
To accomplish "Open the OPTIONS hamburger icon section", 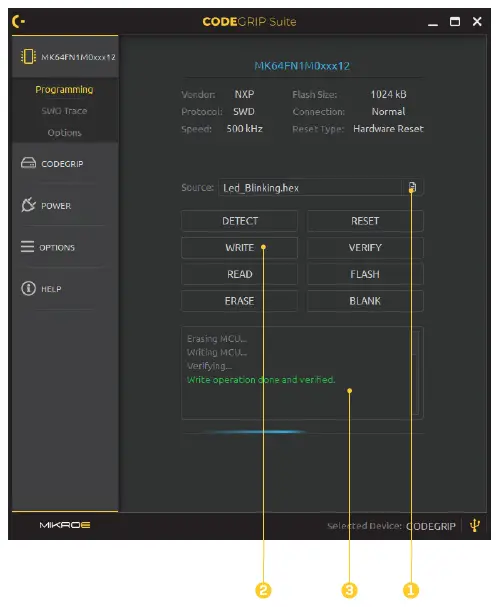I will [27, 247].
